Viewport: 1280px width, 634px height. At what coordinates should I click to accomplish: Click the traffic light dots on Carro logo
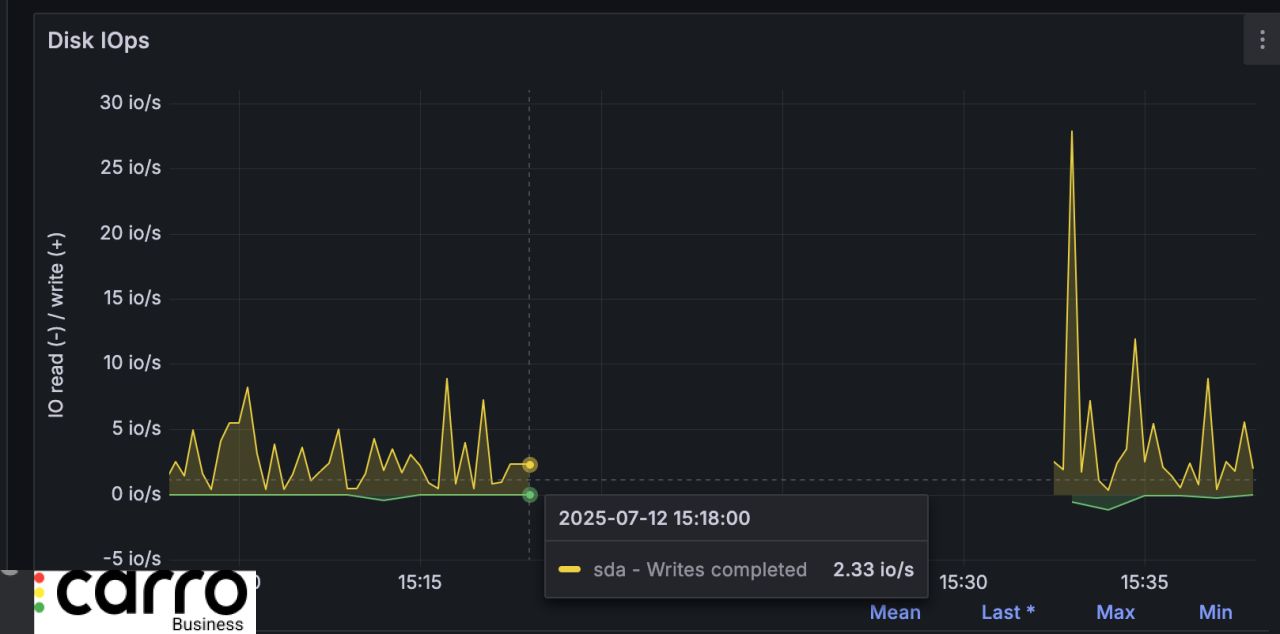pyautogui.click(x=39, y=593)
